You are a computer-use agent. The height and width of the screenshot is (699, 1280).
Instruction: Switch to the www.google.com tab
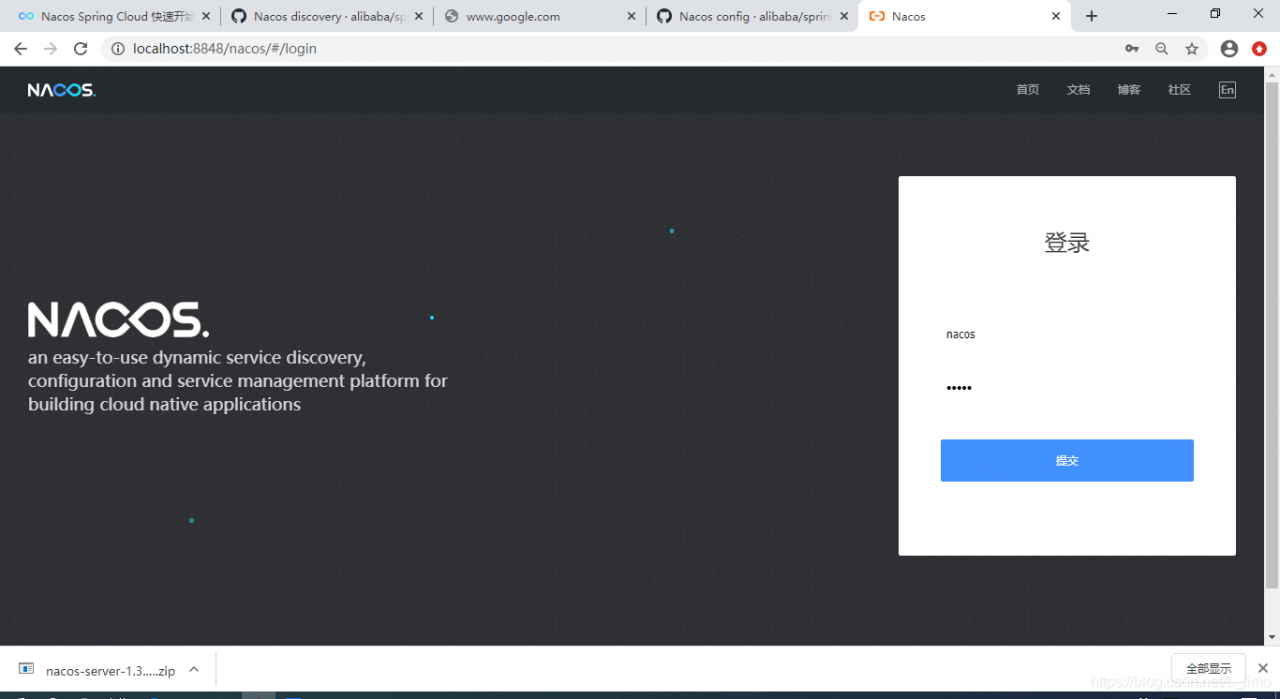coord(540,16)
